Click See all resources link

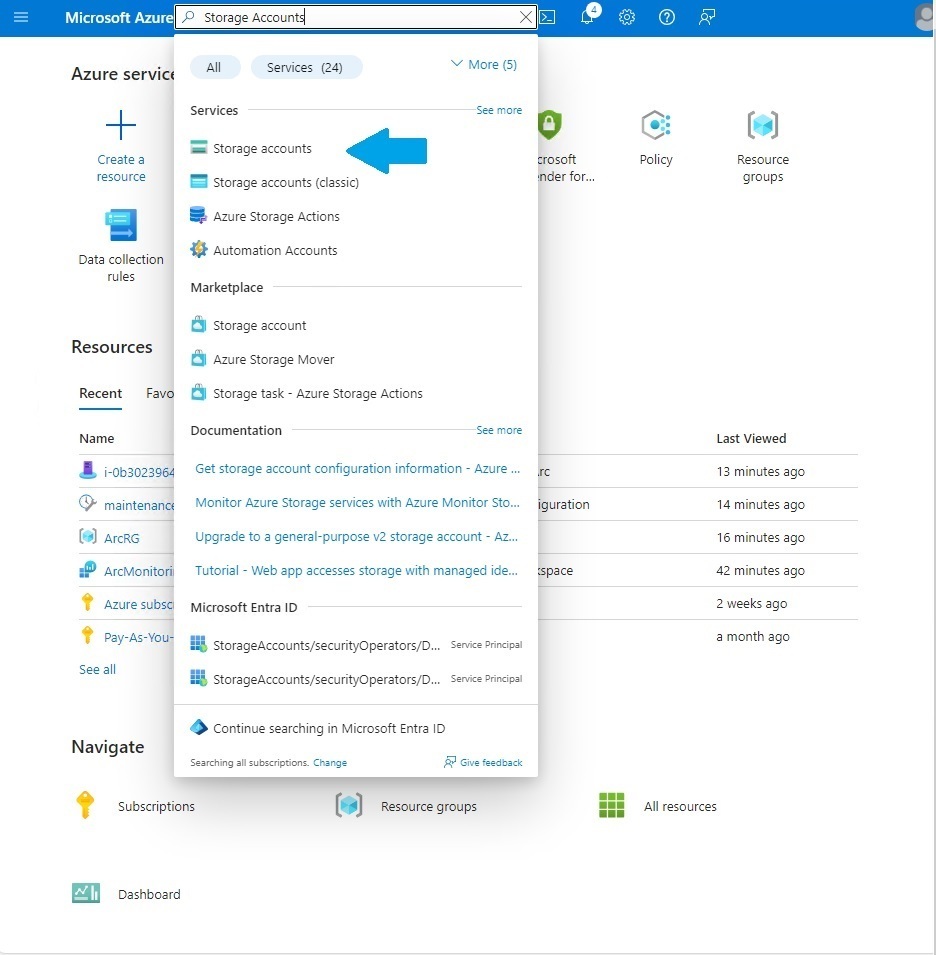[x=97, y=670]
